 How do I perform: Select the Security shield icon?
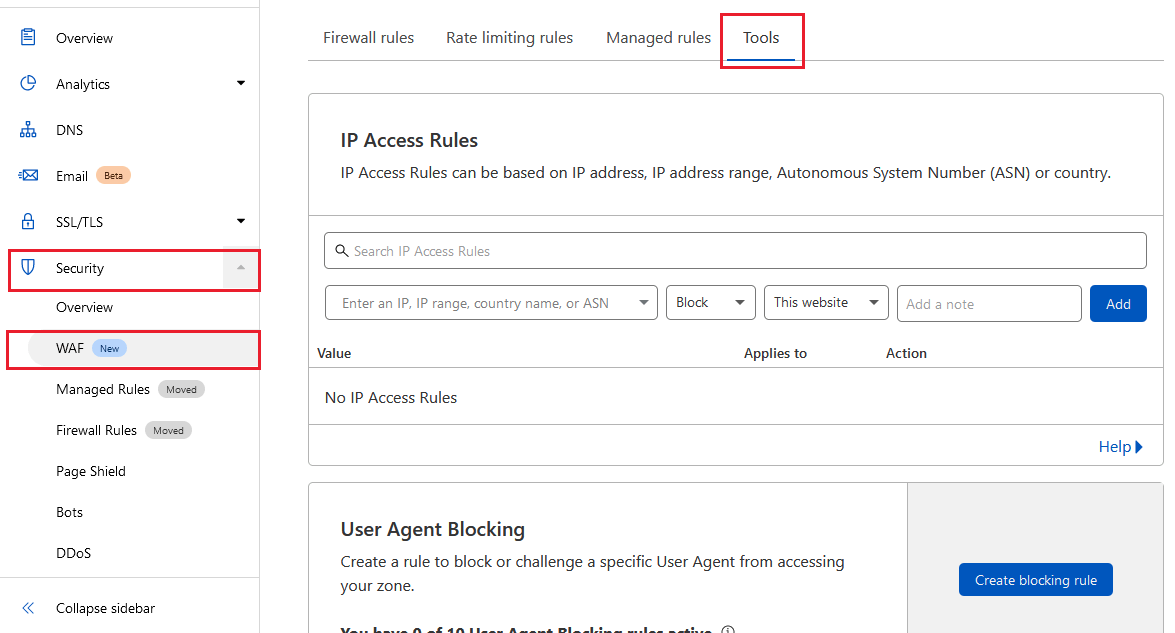[28, 268]
